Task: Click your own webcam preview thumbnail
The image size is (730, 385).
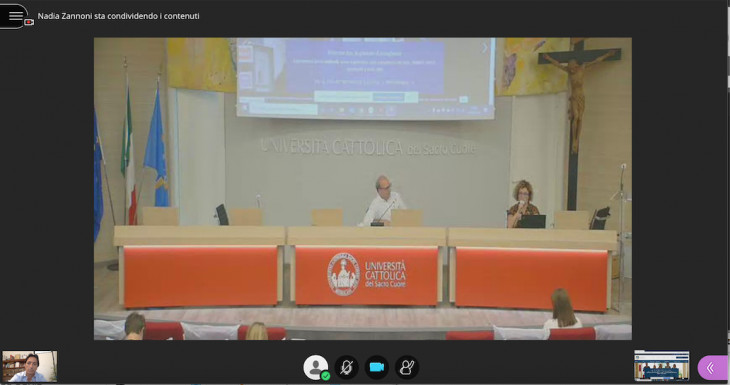Action: tap(30, 366)
